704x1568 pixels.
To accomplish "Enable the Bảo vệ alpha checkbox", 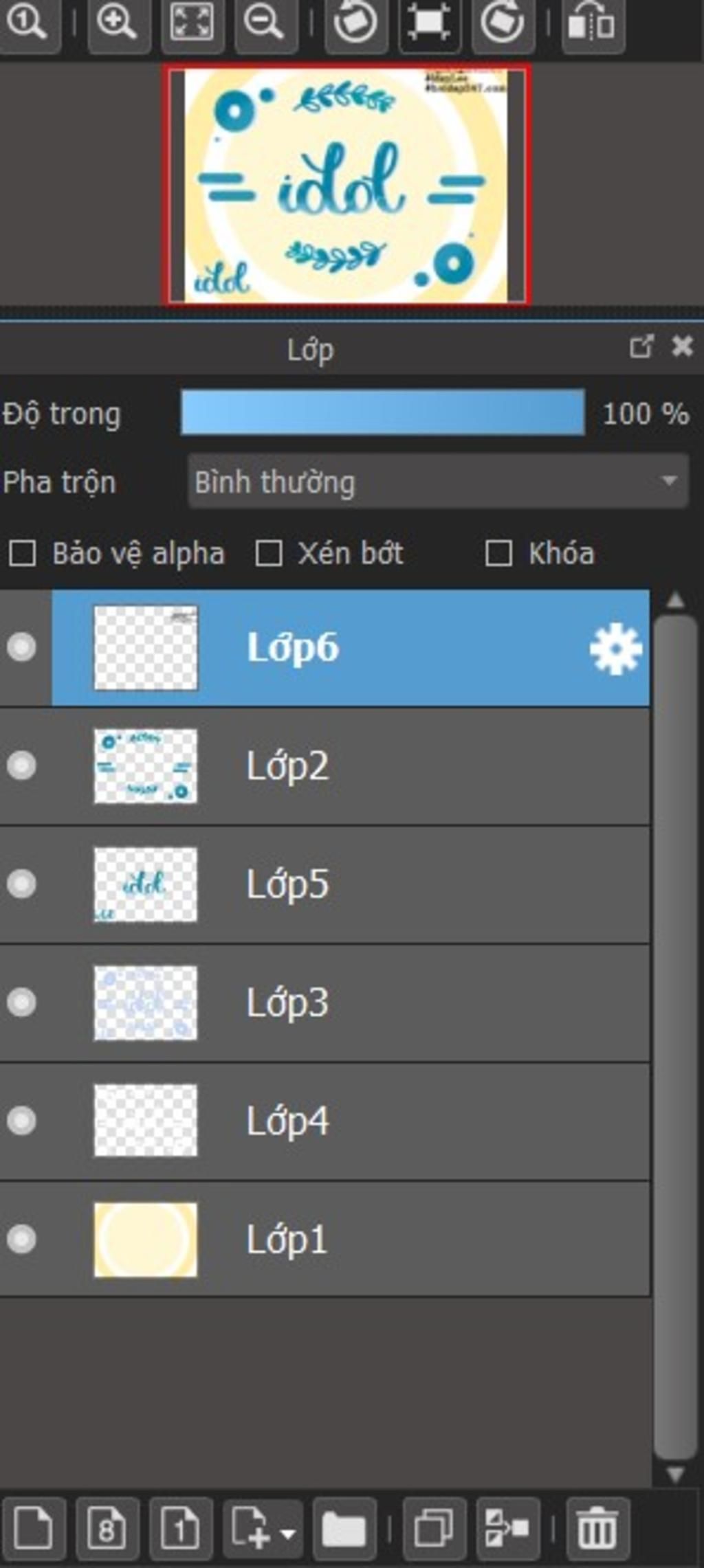I will tap(22, 553).
